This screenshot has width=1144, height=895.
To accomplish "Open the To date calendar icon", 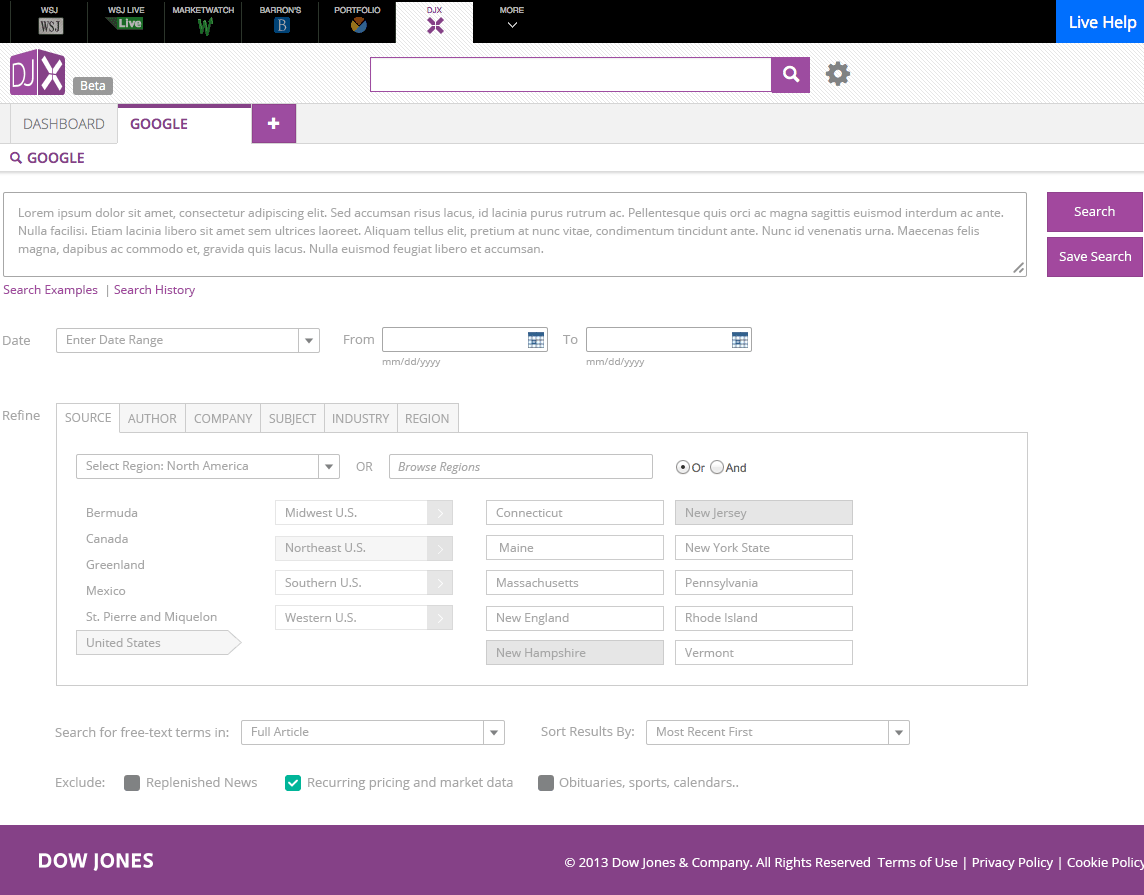I will point(740,340).
